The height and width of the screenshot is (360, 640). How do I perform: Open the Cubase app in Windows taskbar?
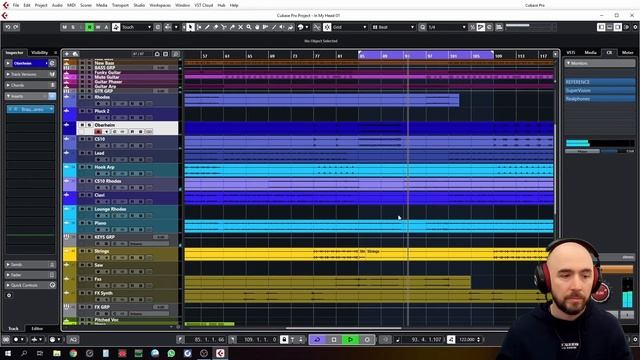(220, 353)
